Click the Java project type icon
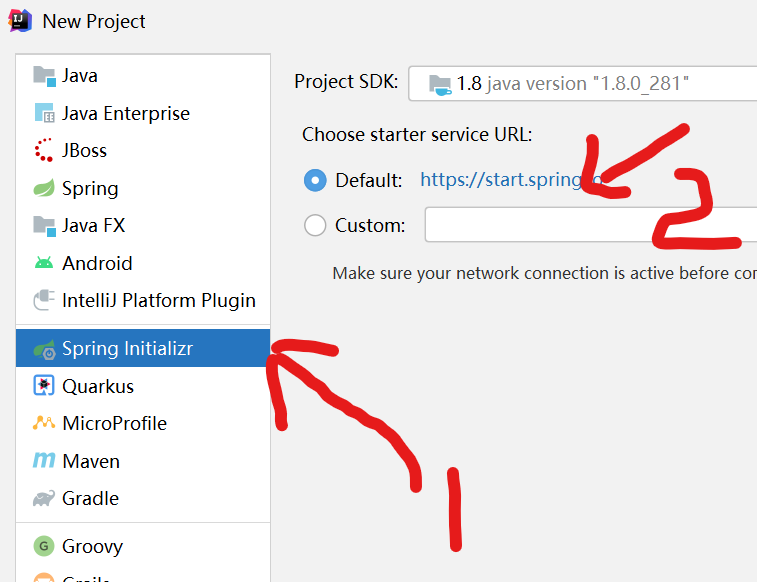The width and height of the screenshot is (757, 582). coord(44,76)
